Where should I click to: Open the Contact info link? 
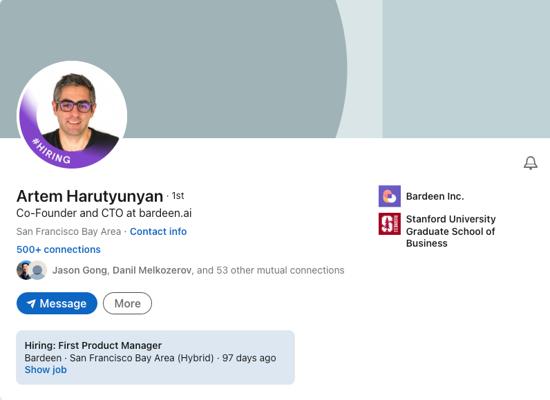click(x=158, y=232)
